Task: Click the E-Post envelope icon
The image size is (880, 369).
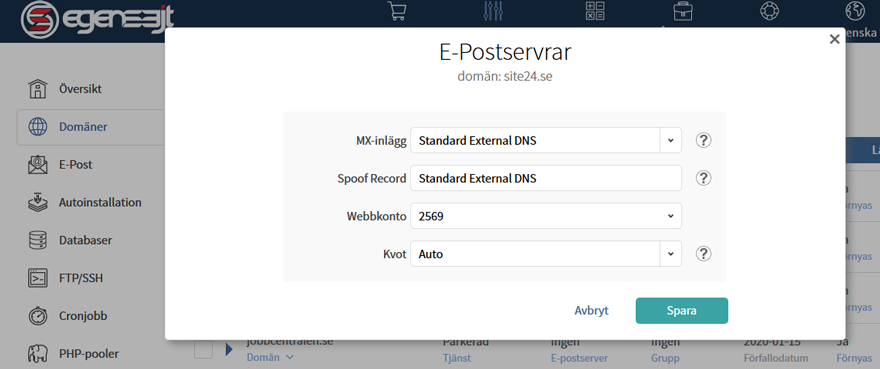Action: 38,165
